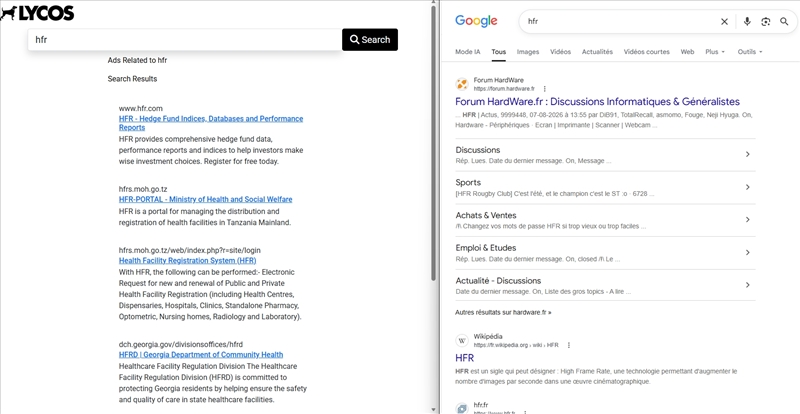The width and height of the screenshot is (800, 414).
Task: Open the Actualité - Discussions sitelink title
Action: click(498, 281)
